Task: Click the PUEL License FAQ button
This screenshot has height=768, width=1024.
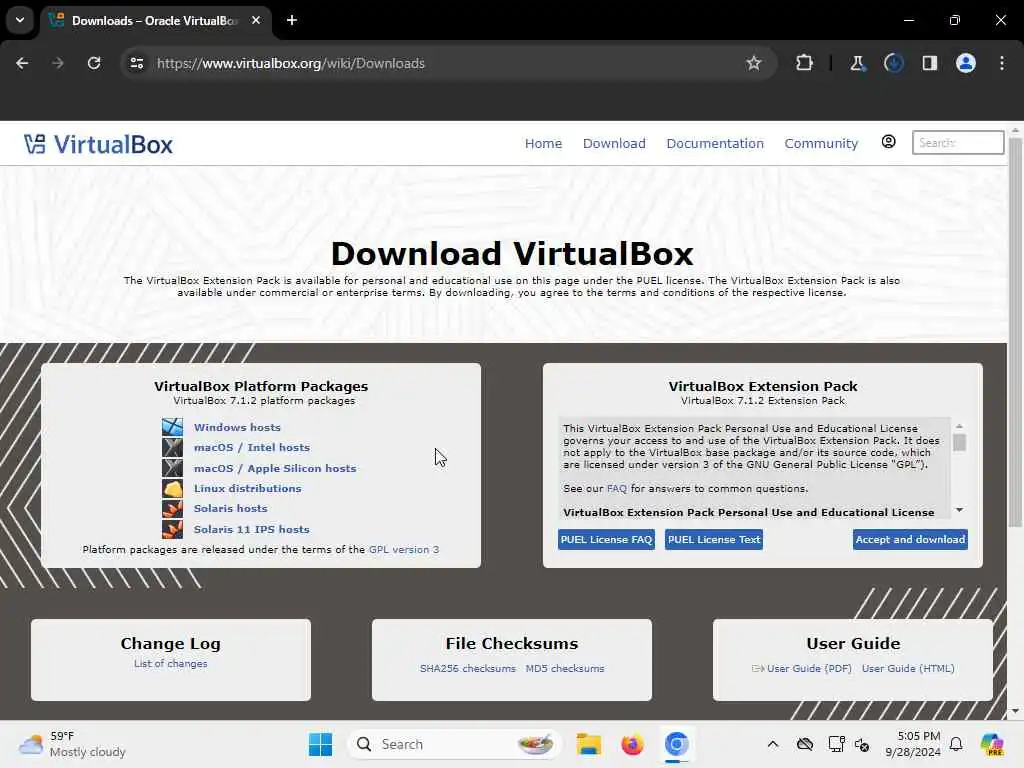Action: [x=606, y=539]
